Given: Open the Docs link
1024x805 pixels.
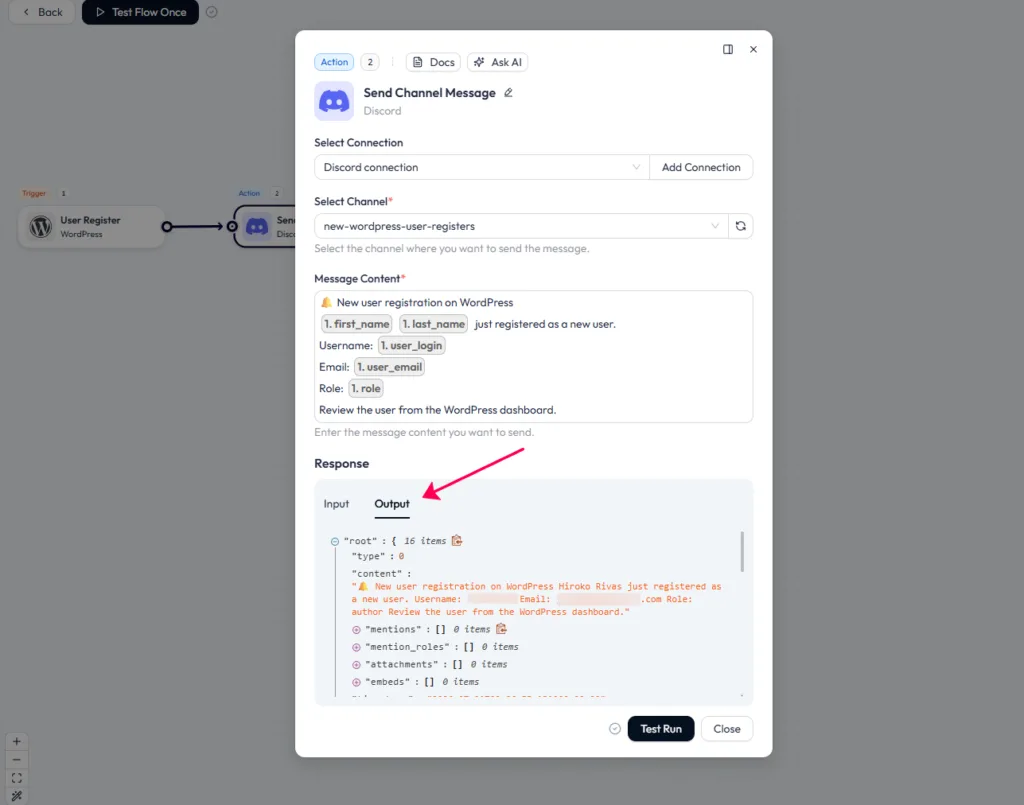Looking at the screenshot, I should (x=433, y=62).
